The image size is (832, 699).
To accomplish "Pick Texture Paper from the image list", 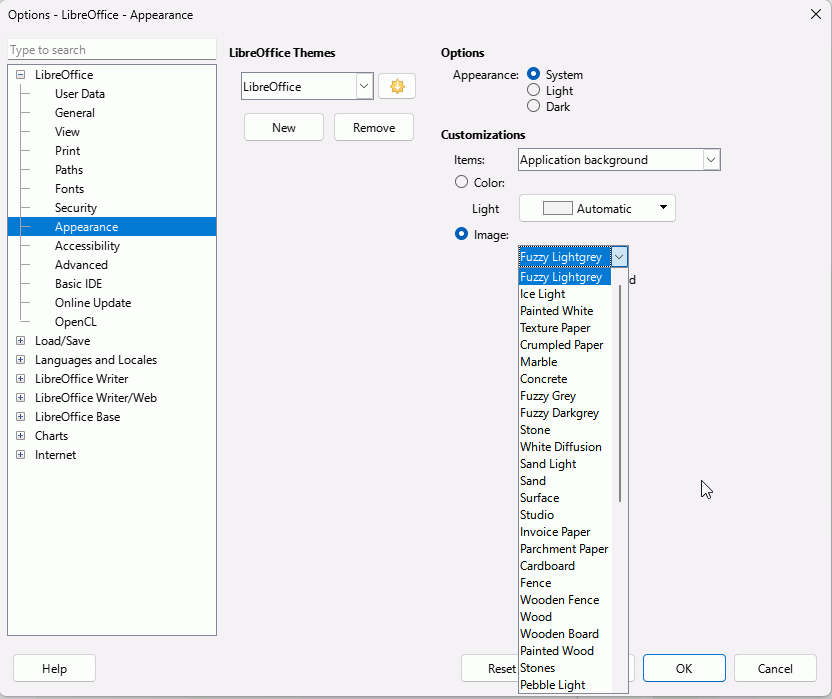I will pos(565,328).
